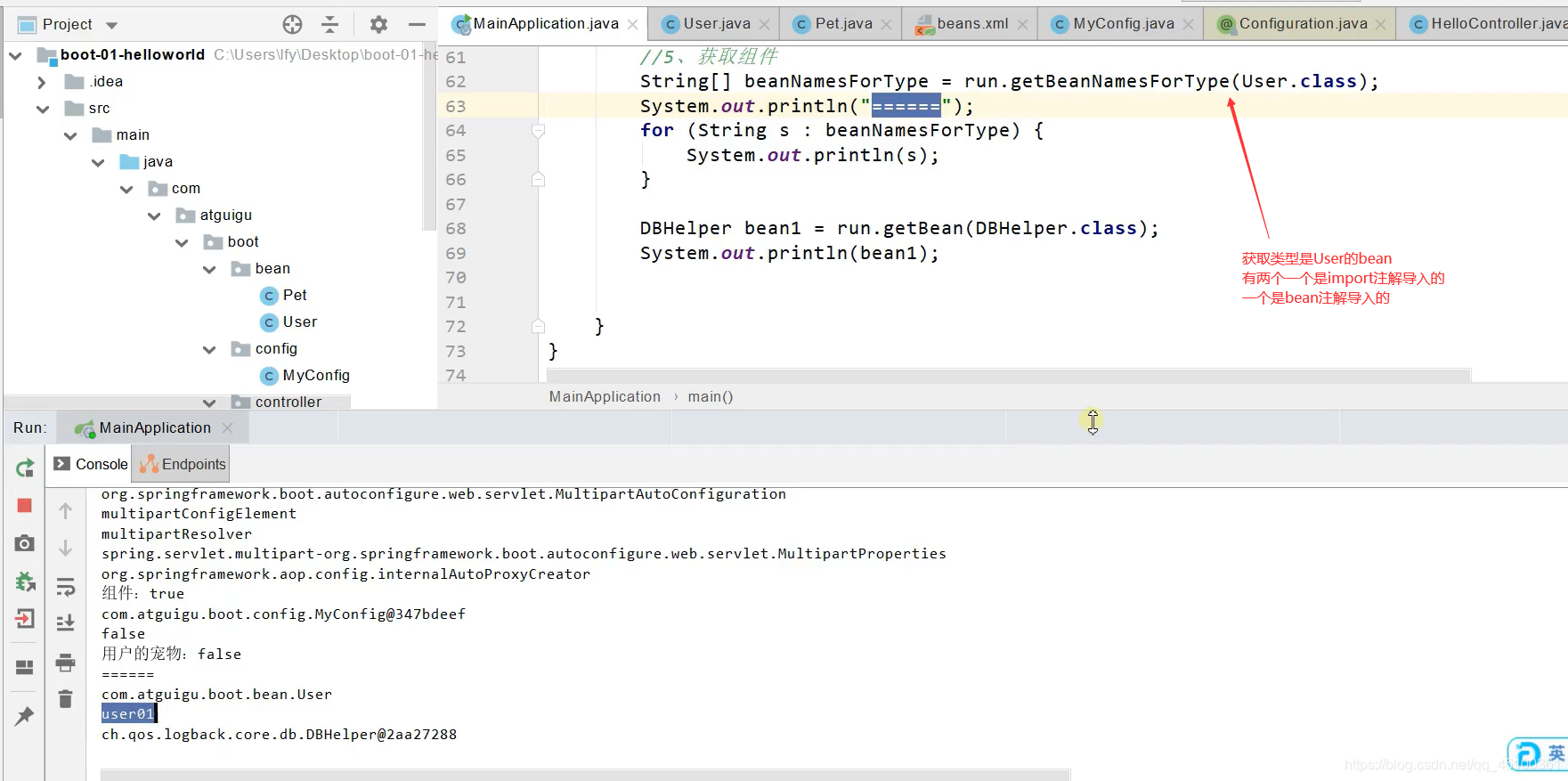Viewport: 1568px width, 781px height.
Task: Collapse the bean package
Action: click(209, 269)
